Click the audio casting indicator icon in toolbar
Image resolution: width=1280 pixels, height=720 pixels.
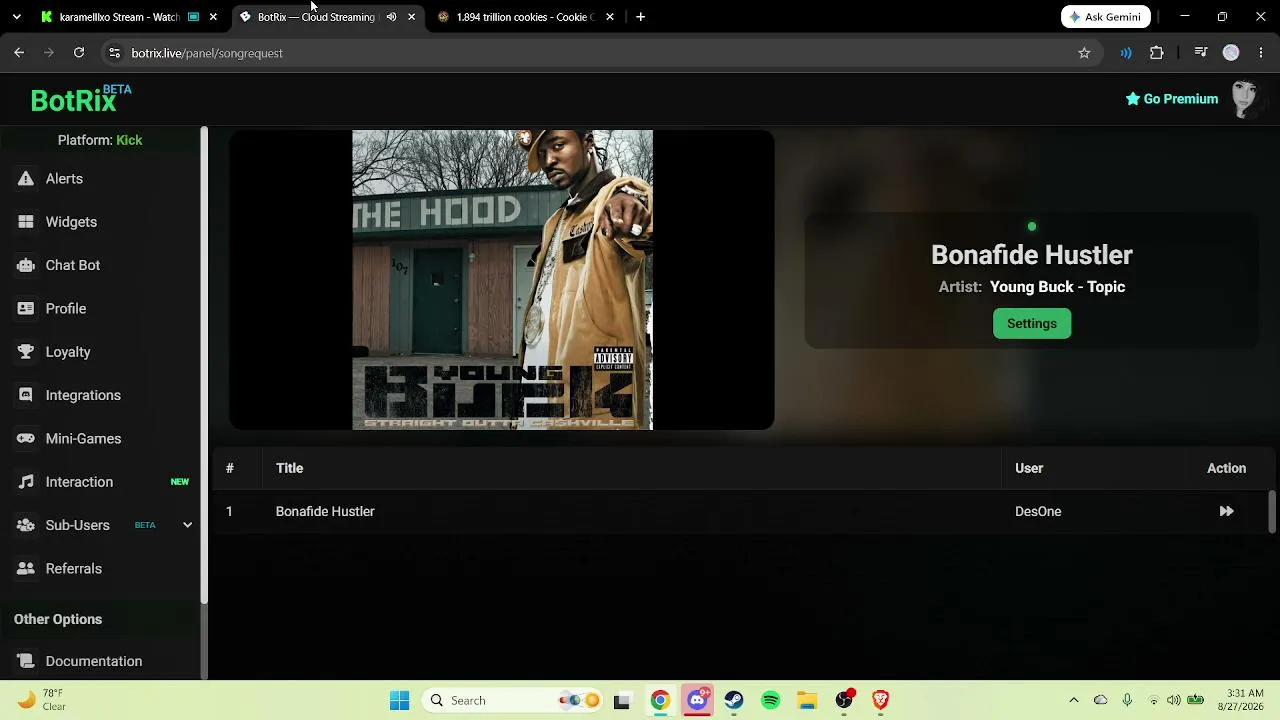[1126, 53]
